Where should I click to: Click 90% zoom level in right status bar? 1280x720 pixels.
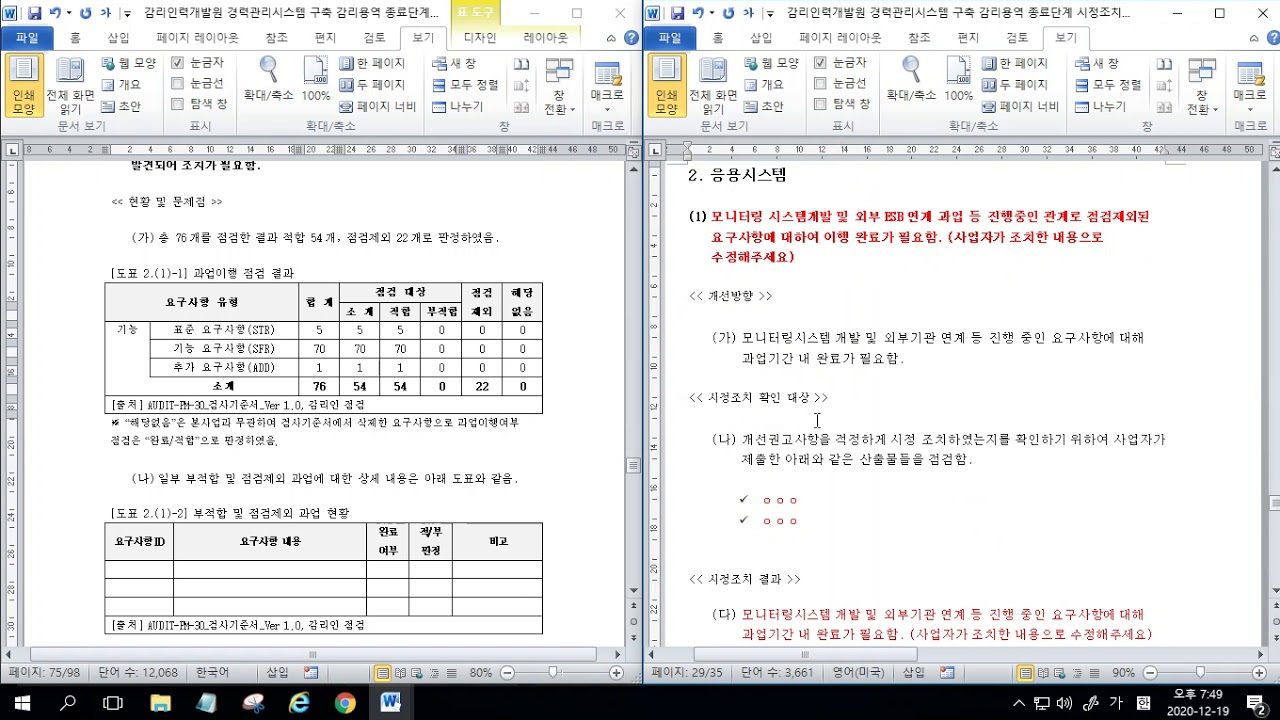(1123, 673)
